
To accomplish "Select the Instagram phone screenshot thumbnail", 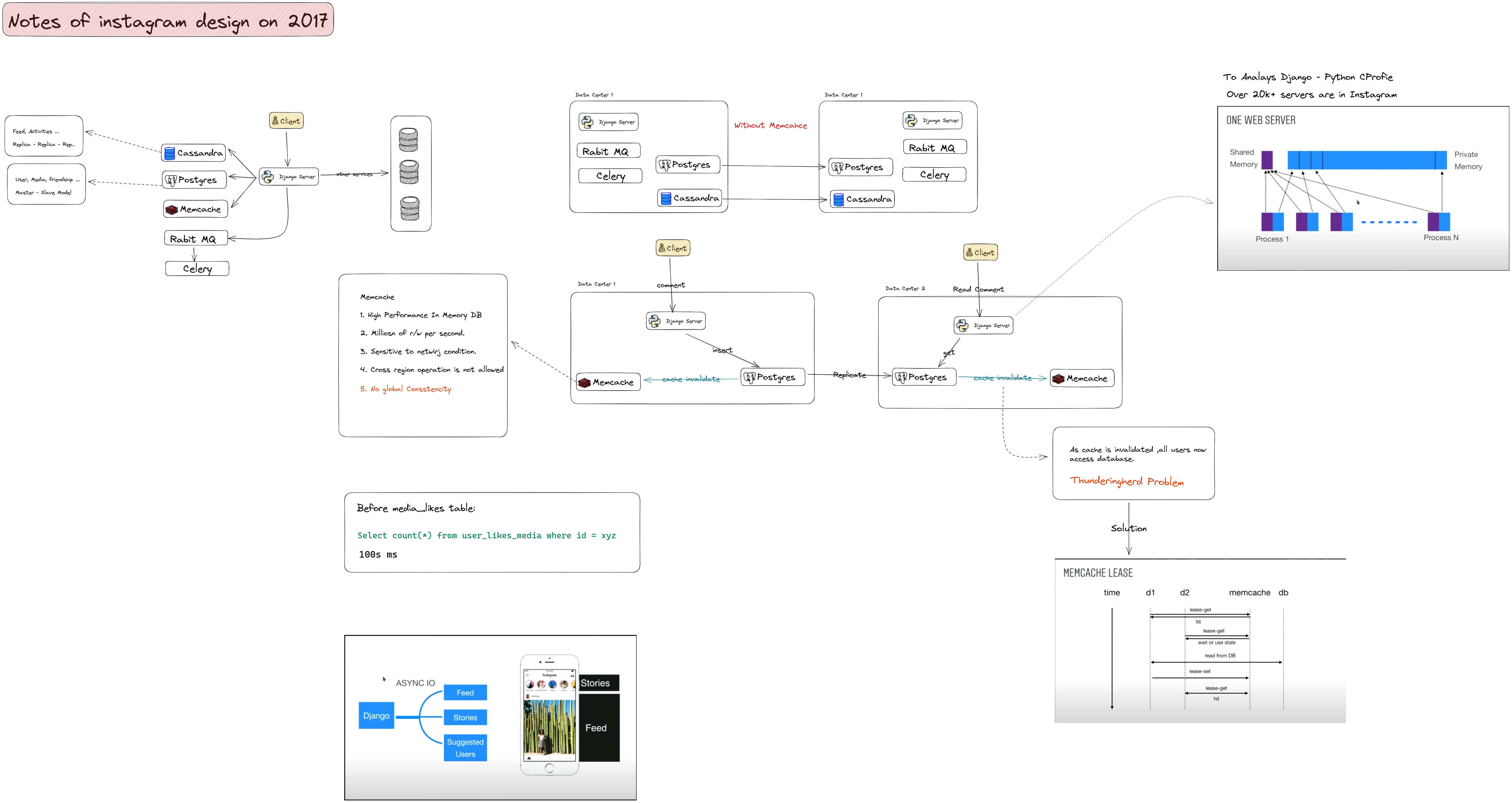I will pyautogui.click(x=549, y=715).
